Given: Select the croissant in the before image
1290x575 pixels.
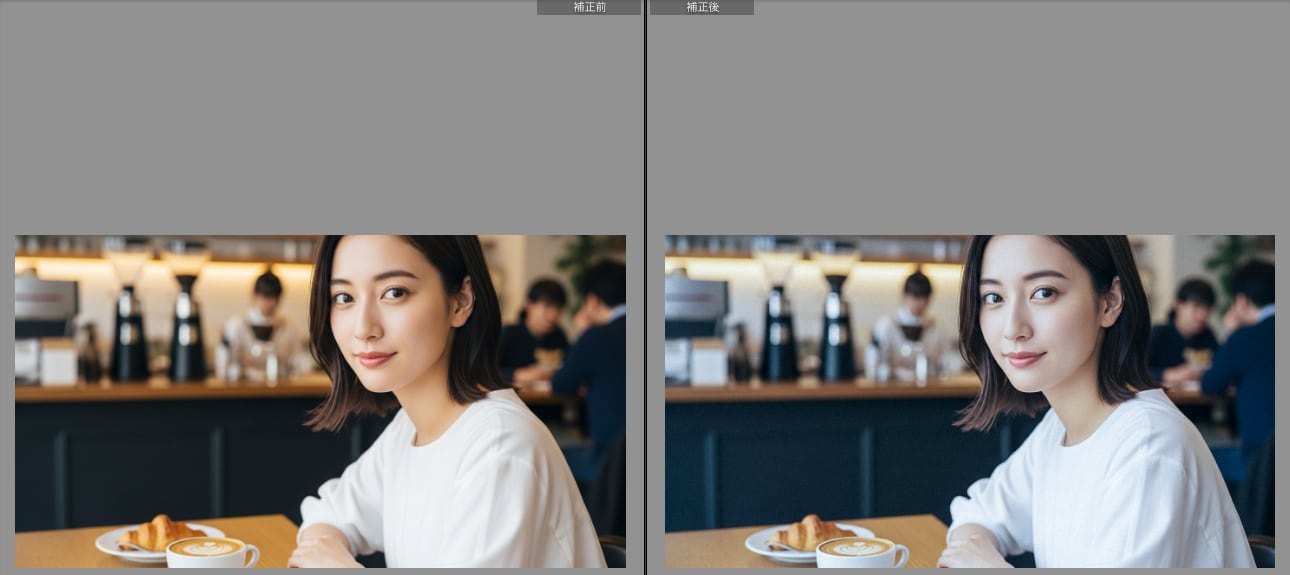Looking at the screenshot, I should click(x=155, y=533).
